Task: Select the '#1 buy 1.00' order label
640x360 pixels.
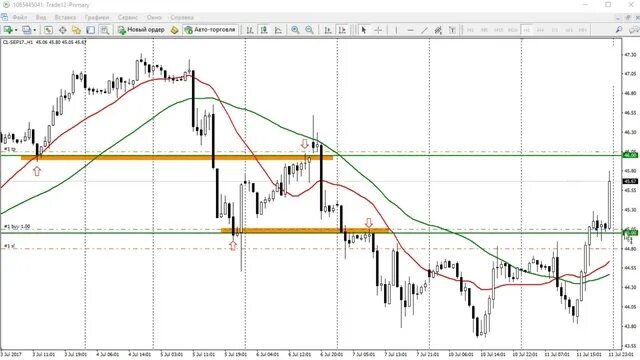Action: 17,227
